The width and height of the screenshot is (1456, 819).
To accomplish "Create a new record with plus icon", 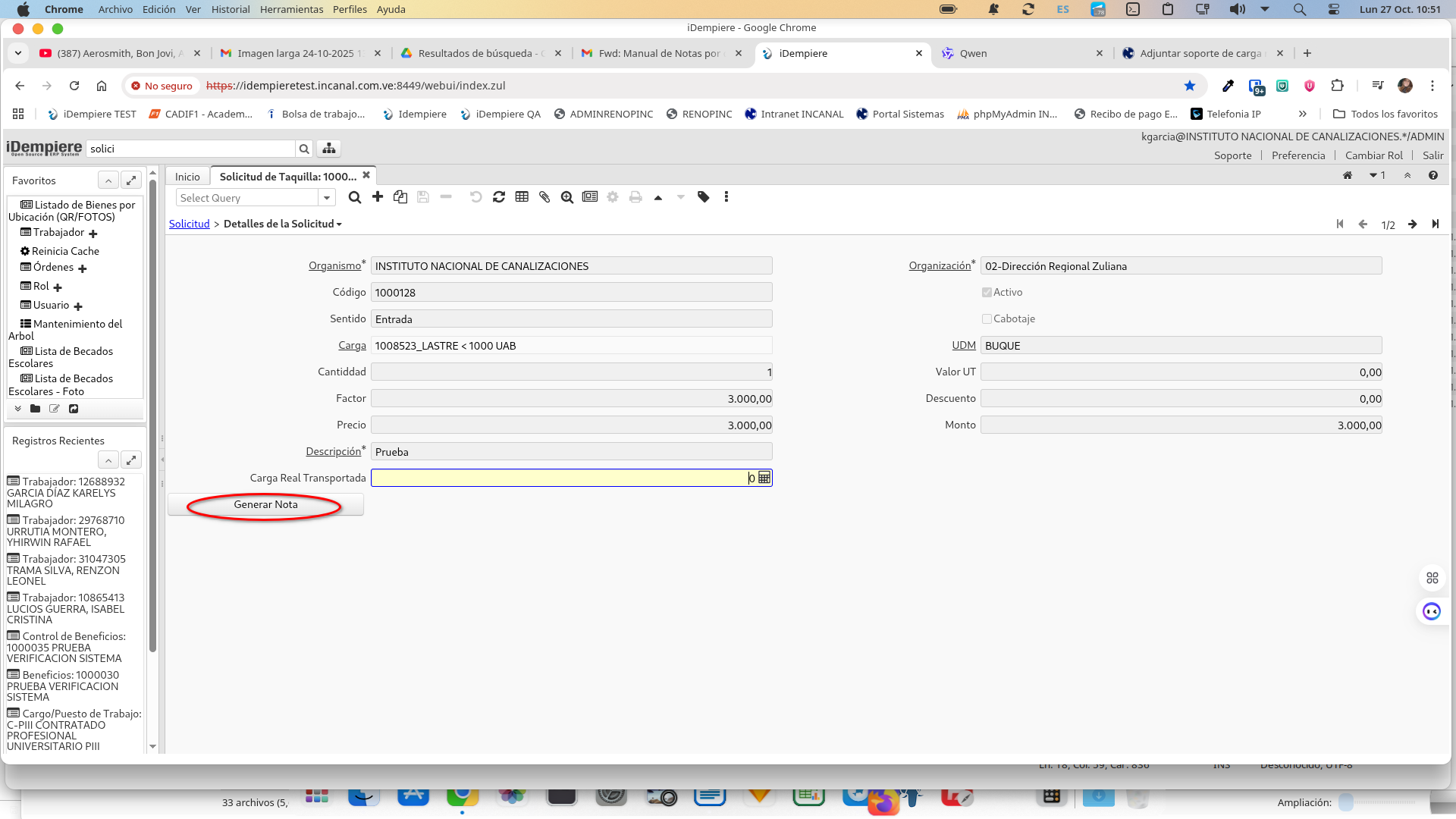I will pos(378,197).
